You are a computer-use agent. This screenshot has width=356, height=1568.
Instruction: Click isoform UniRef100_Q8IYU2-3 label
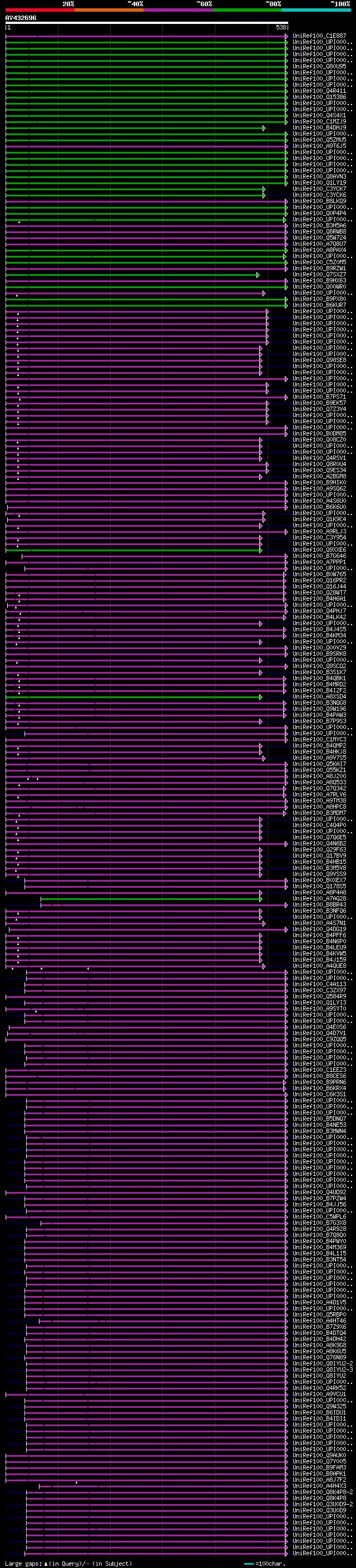coord(323,1369)
